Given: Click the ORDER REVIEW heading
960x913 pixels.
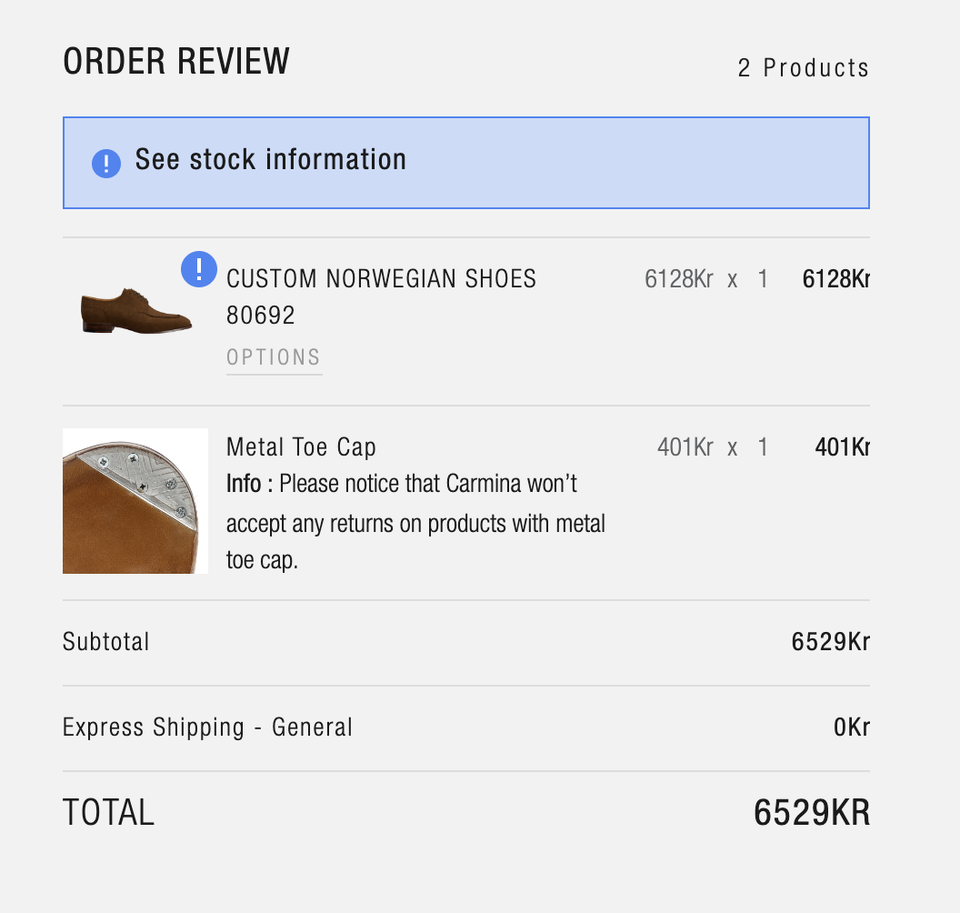Looking at the screenshot, I should pos(176,62).
